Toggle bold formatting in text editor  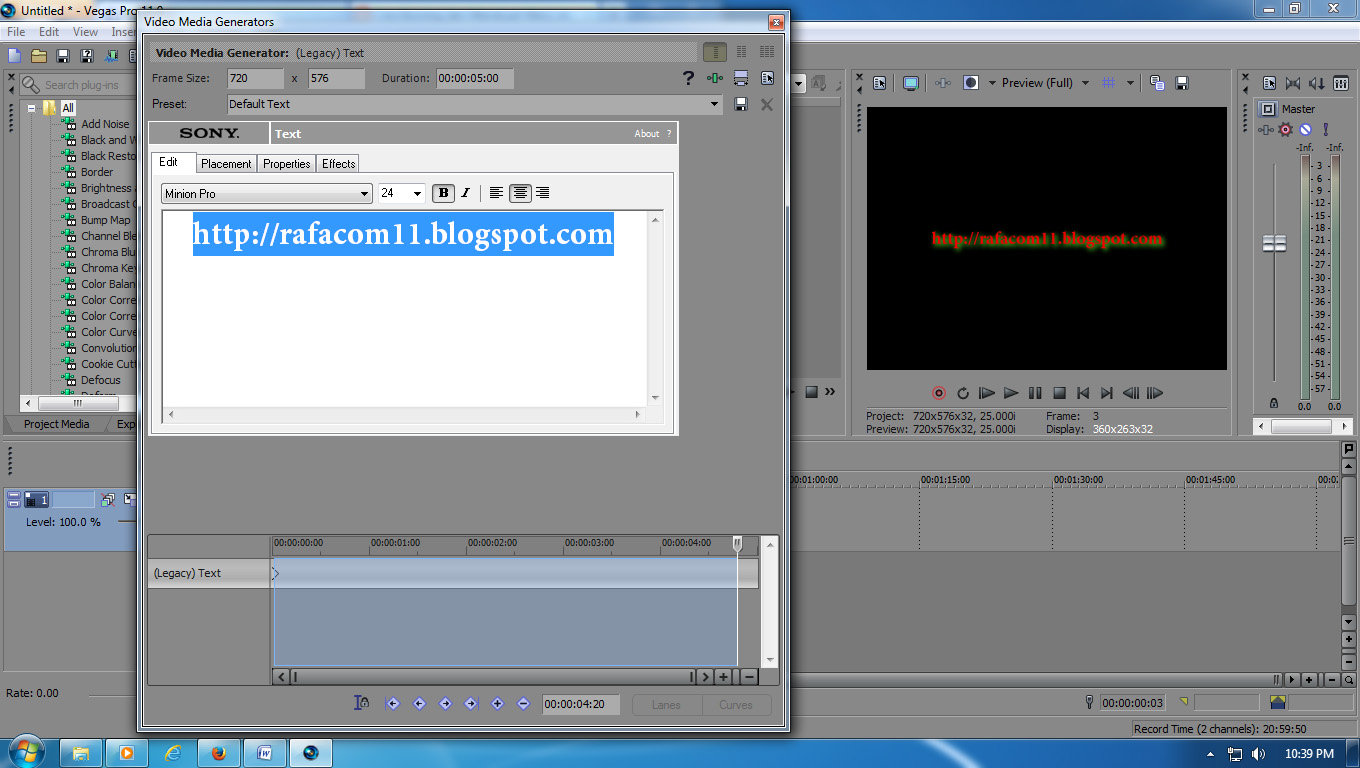pos(443,193)
